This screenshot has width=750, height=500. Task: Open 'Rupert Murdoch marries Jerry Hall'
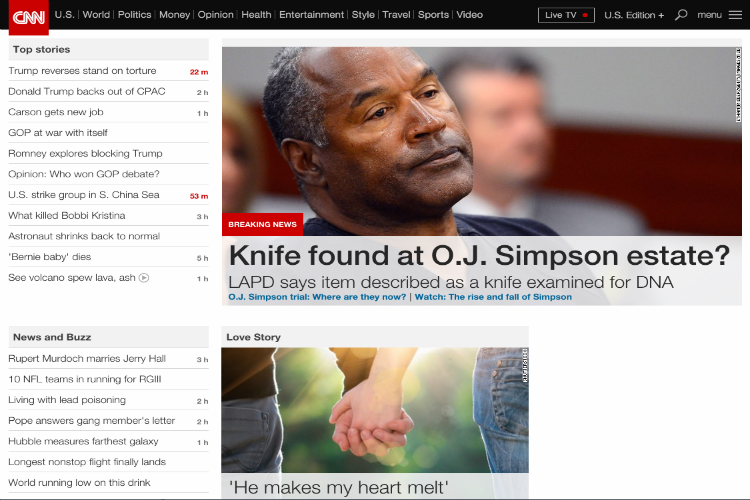pyautogui.click(x=87, y=358)
